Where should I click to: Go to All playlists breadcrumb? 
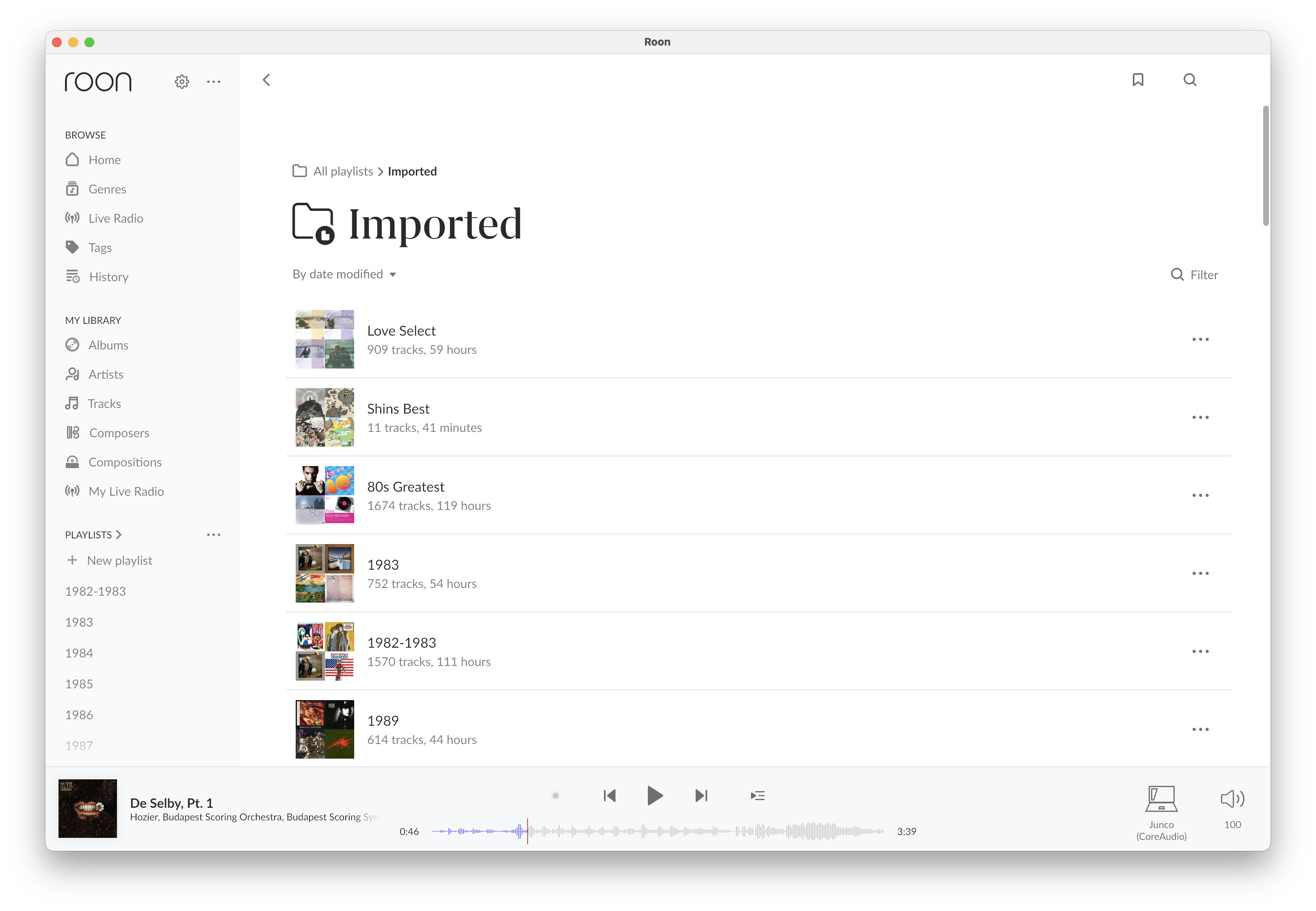[343, 171]
